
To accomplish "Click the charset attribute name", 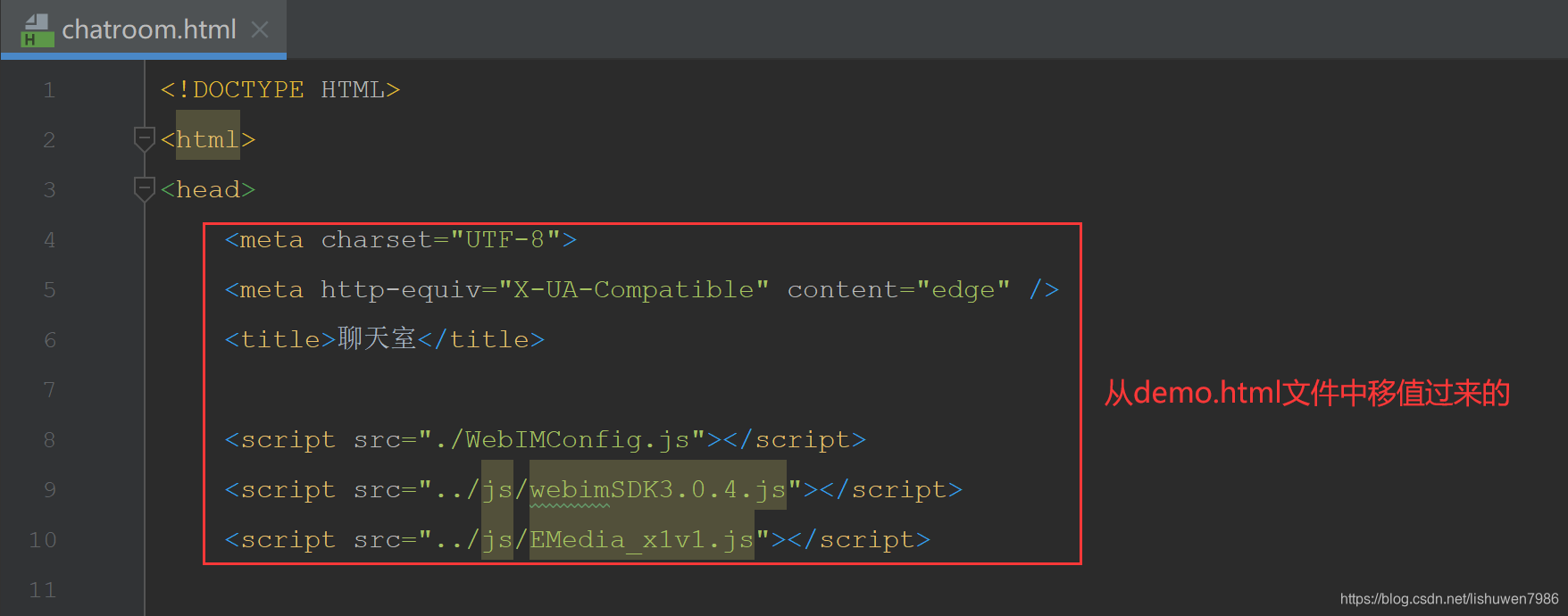I will click(377, 240).
